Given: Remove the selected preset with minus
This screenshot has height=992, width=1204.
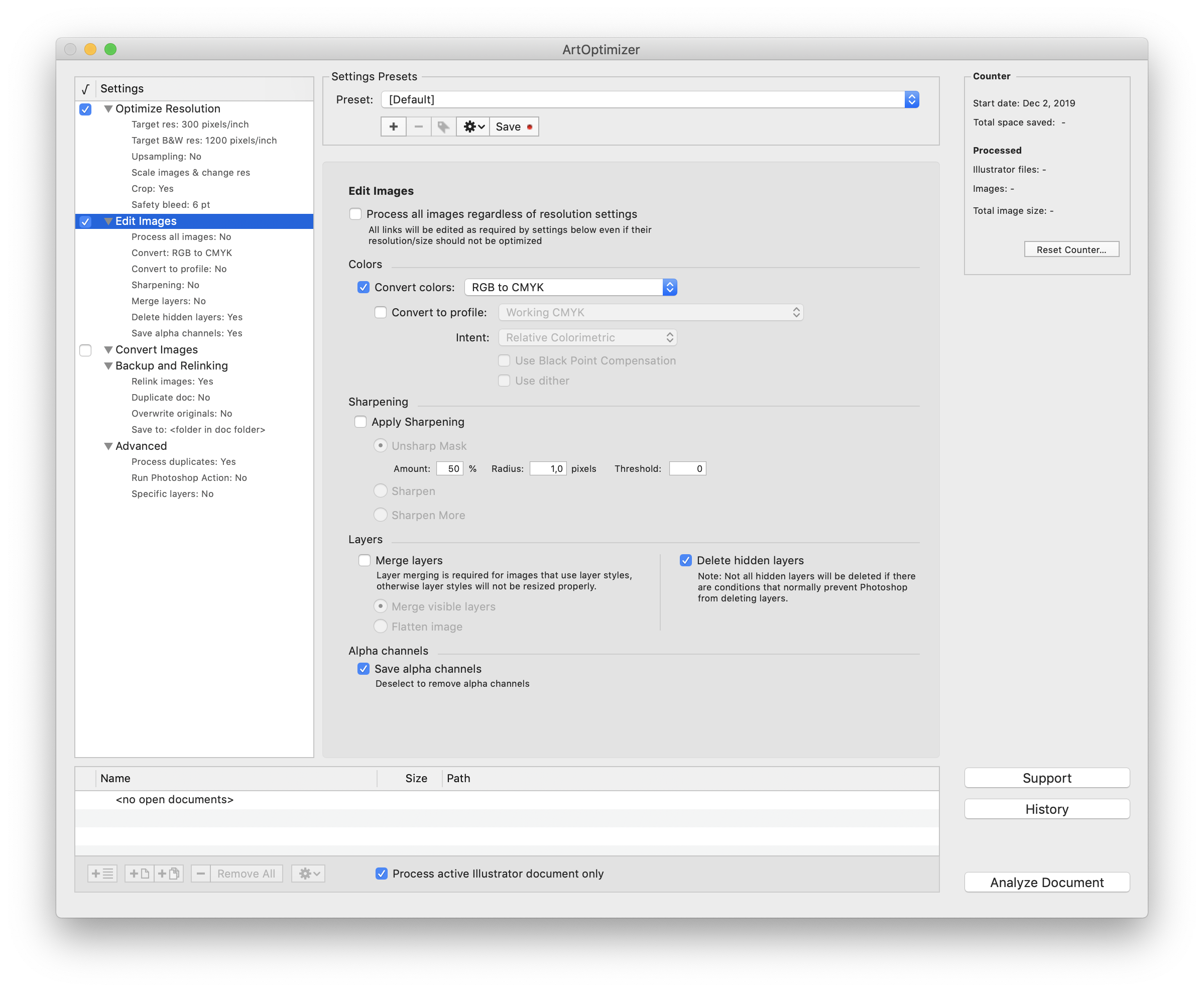Looking at the screenshot, I should pyautogui.click(x=419, y=127).
